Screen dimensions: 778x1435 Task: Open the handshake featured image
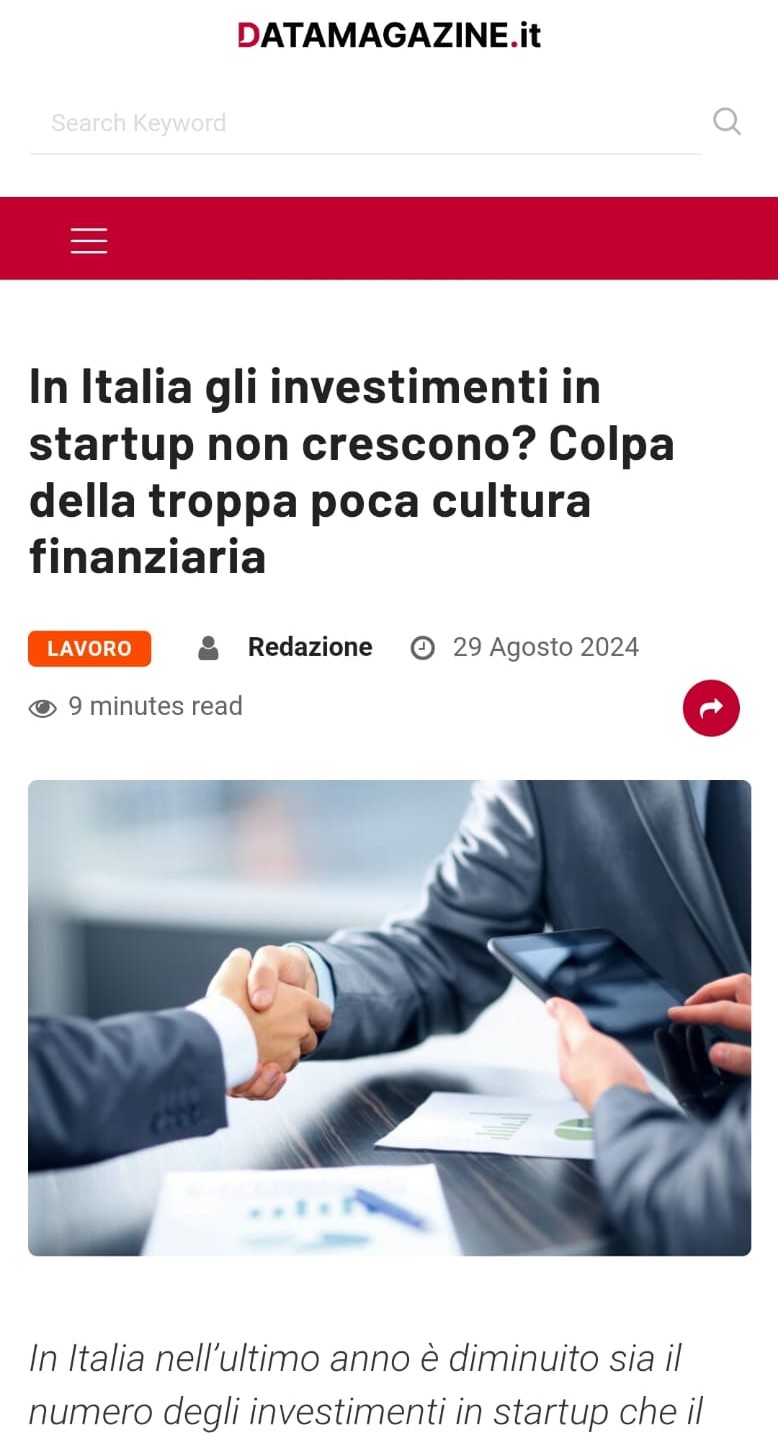[389, 1017]
